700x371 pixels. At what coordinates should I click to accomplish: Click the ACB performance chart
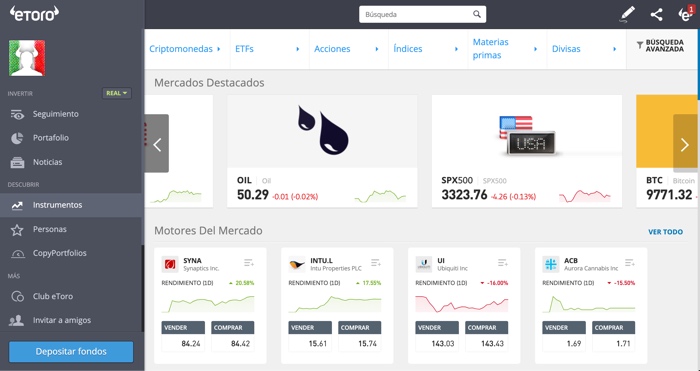coord(589,304)
